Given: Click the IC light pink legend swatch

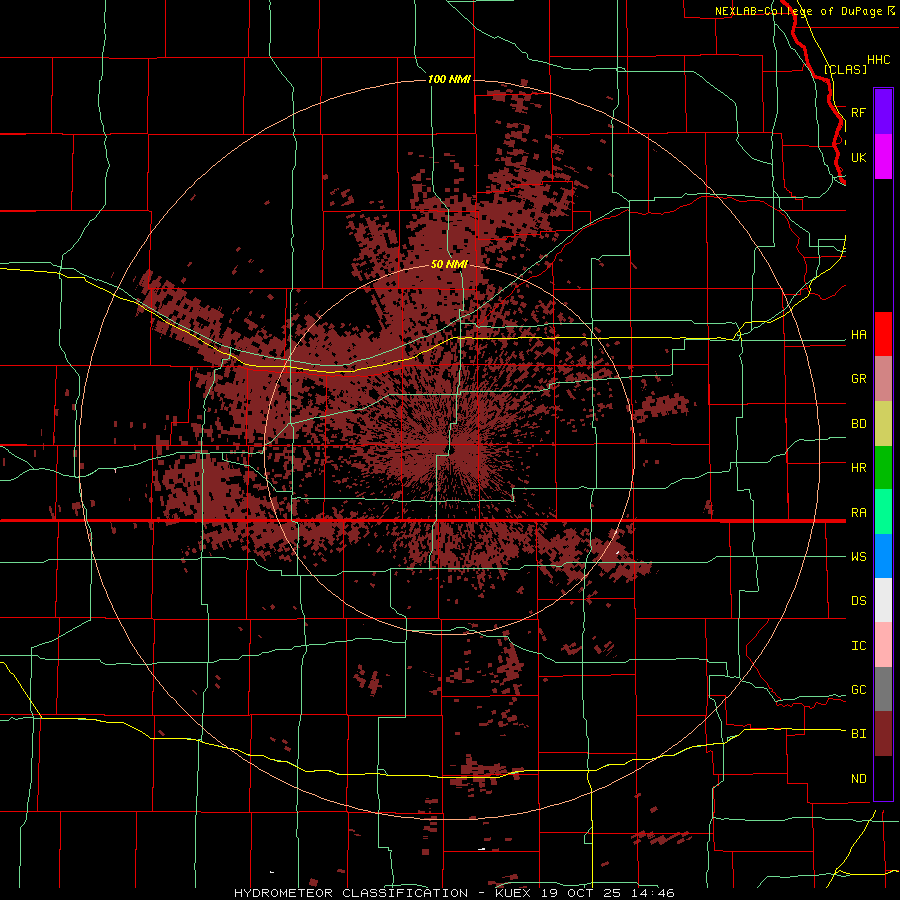Looking at the screenshot, I should 883,645.
